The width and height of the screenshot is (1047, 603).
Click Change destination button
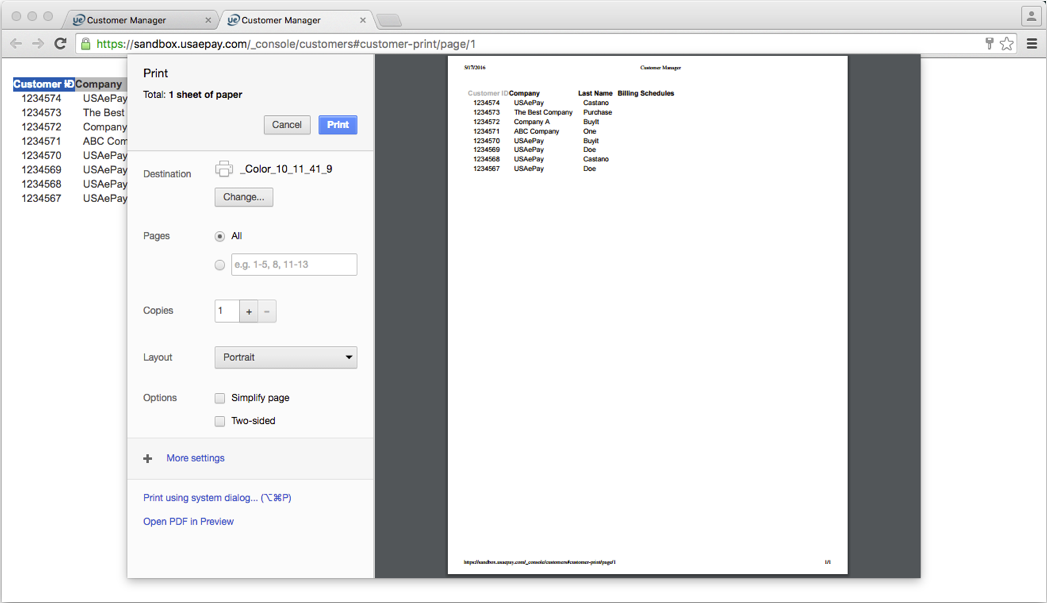coord(244,197)
